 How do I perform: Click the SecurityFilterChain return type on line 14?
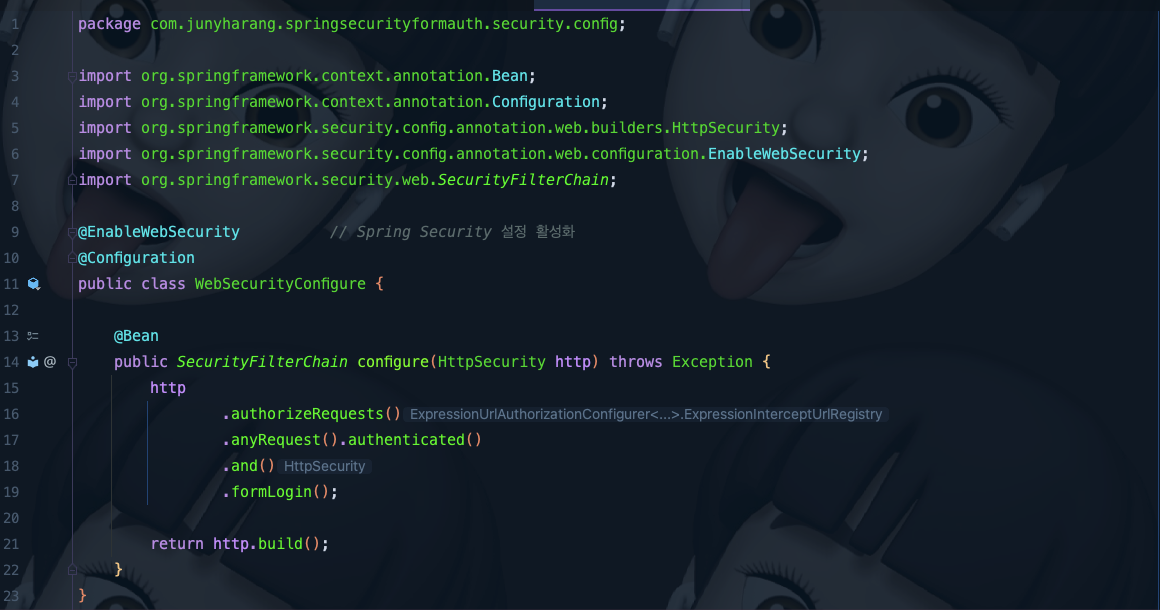click(x=262, y=362)
